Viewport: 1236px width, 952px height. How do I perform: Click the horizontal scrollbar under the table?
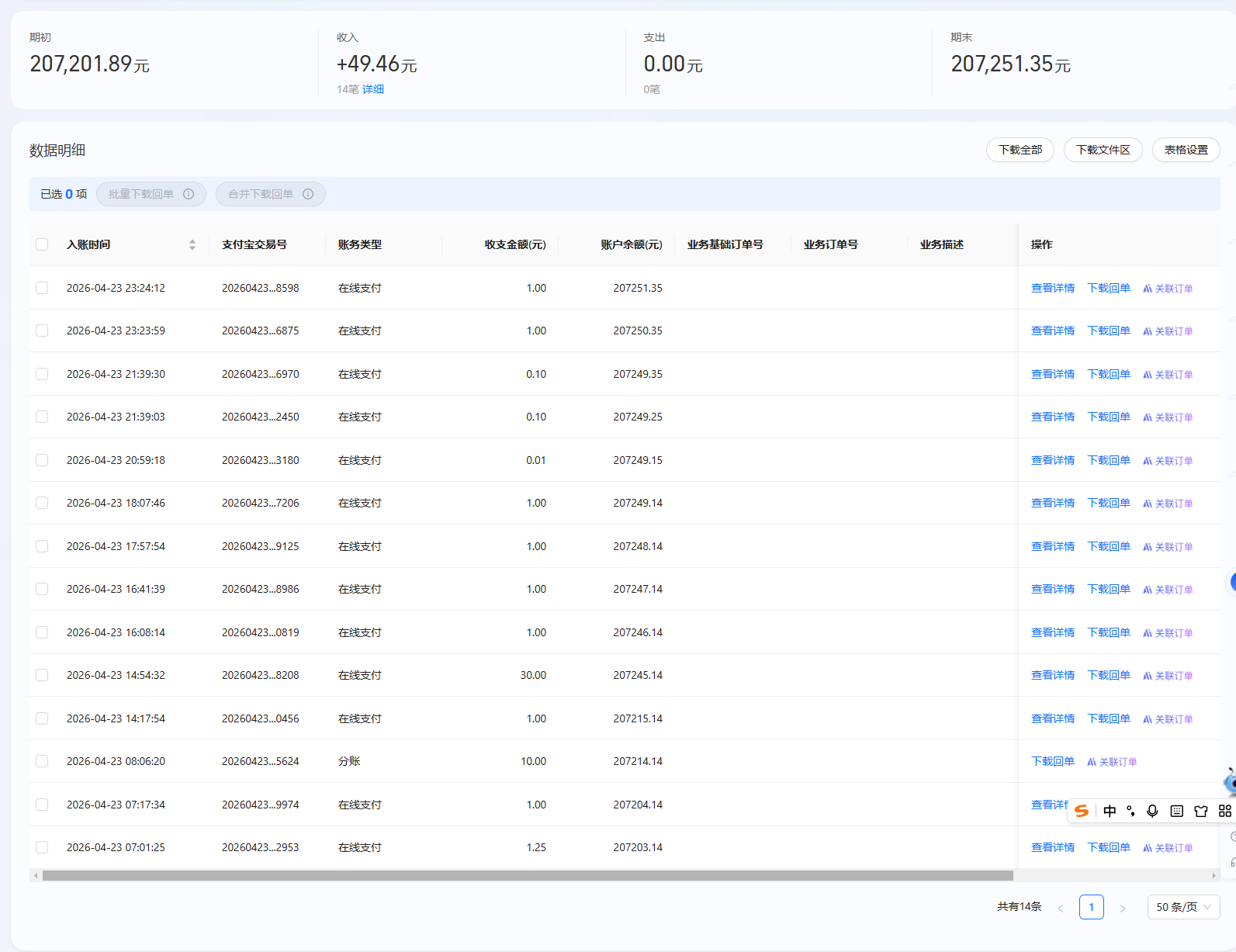pyautogui.click(x=528, y=875)
